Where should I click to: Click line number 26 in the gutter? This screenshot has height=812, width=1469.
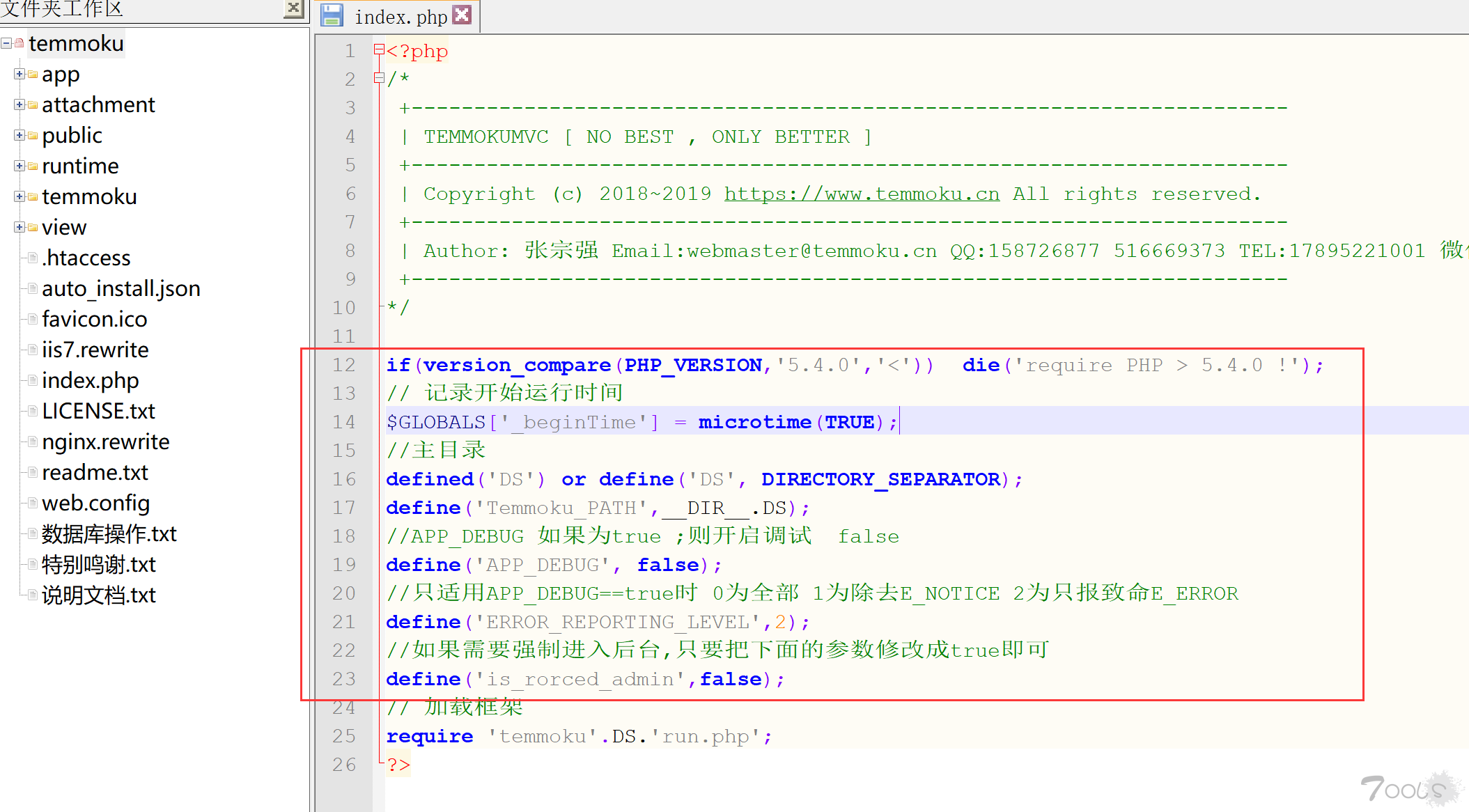344,765
